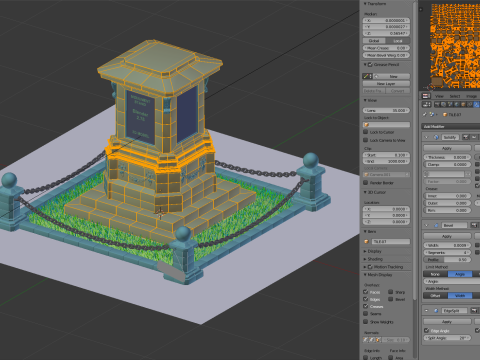This screenshot has width=480, height=360.
Task: Toggle EdgeSplit modifier render camera icon
Action: tap(474, 311)
